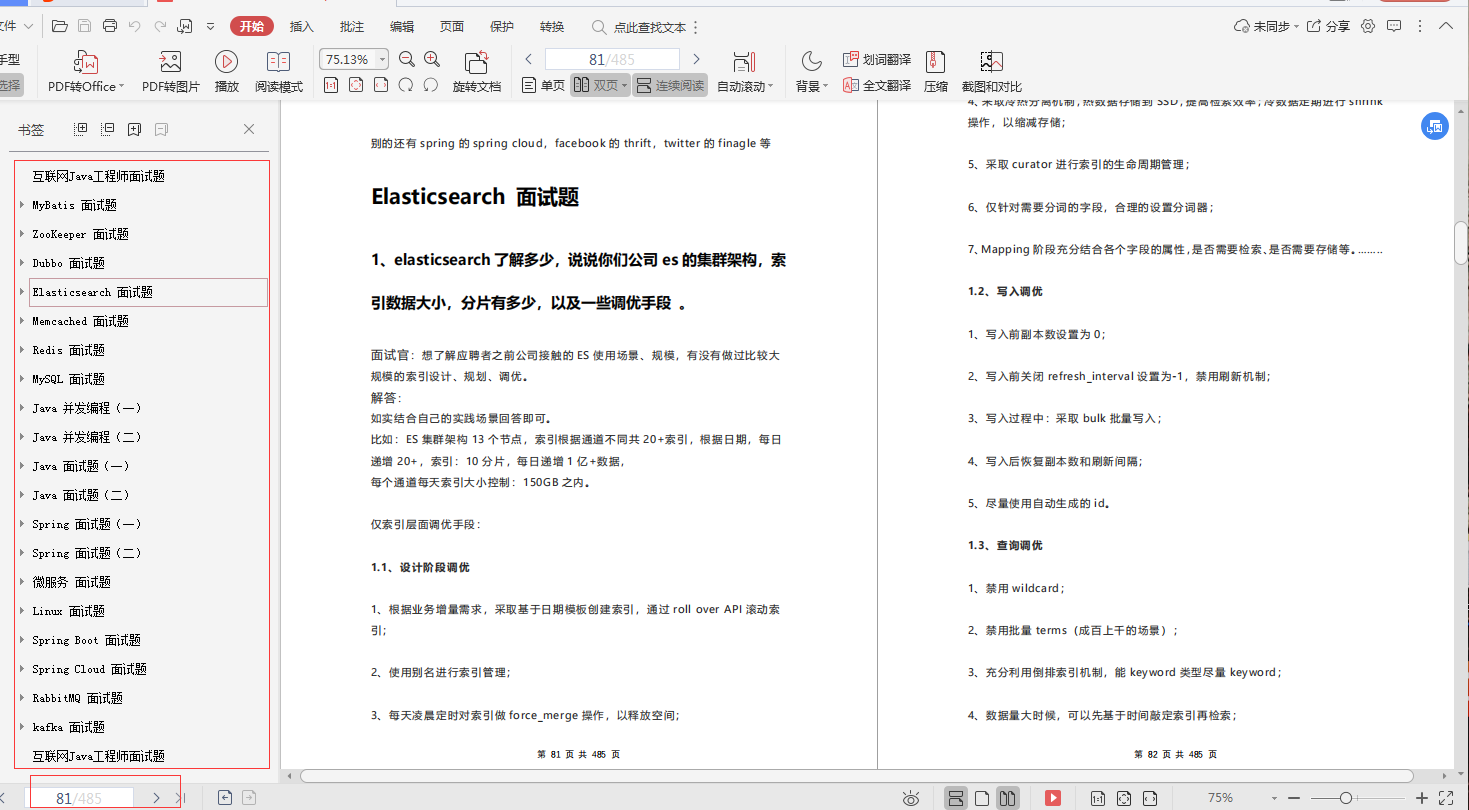
Task: Open the settings gear icon at top right
Action: coord(1368,26)
